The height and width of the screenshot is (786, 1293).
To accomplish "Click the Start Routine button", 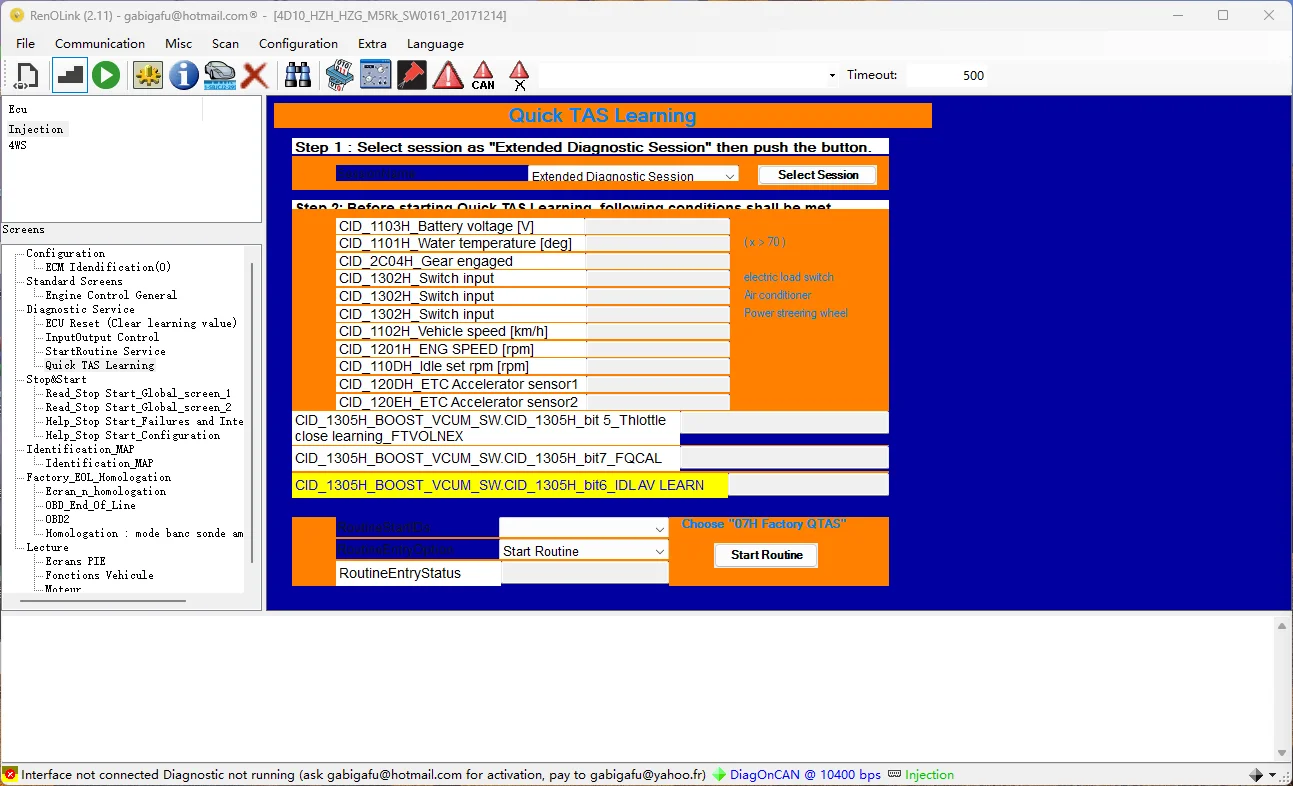I will pyautogui.click(x=766, y=555).
